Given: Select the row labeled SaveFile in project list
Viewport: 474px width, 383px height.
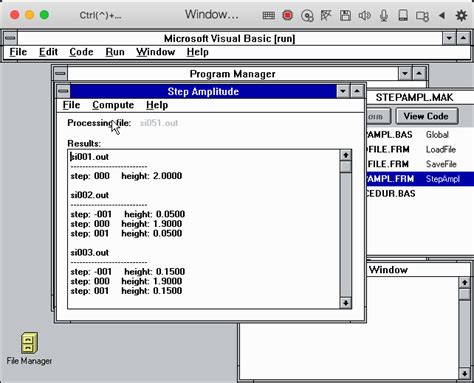Looking at the screenshot, I should (420, 164).
